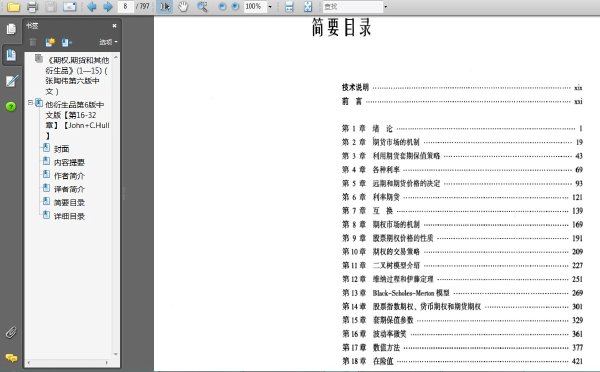600x372 pixels.
Task: Open the Bookmarks panel icon
Action: pyautogui.click(x=11, y=55)
